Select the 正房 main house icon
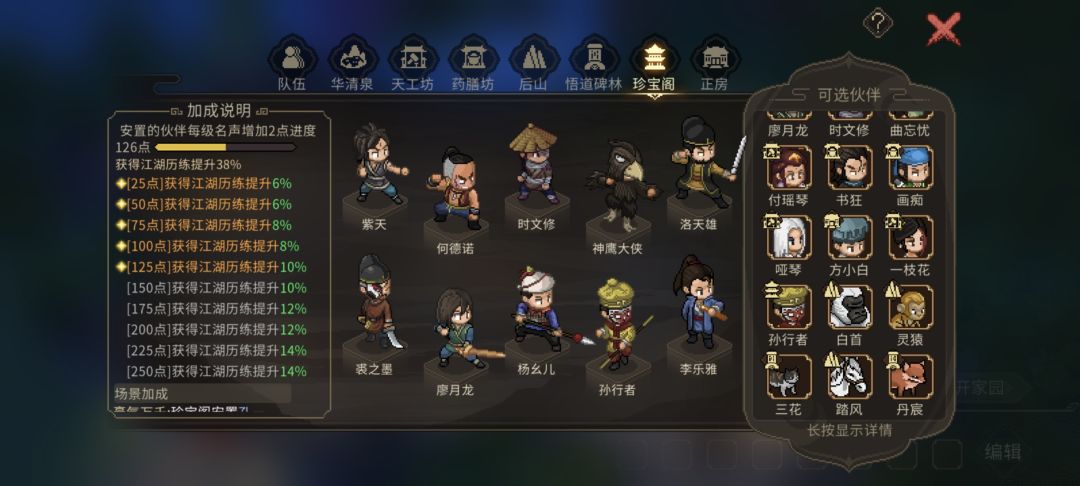Viewport: 1080px width, 486px height. (715, 58)
